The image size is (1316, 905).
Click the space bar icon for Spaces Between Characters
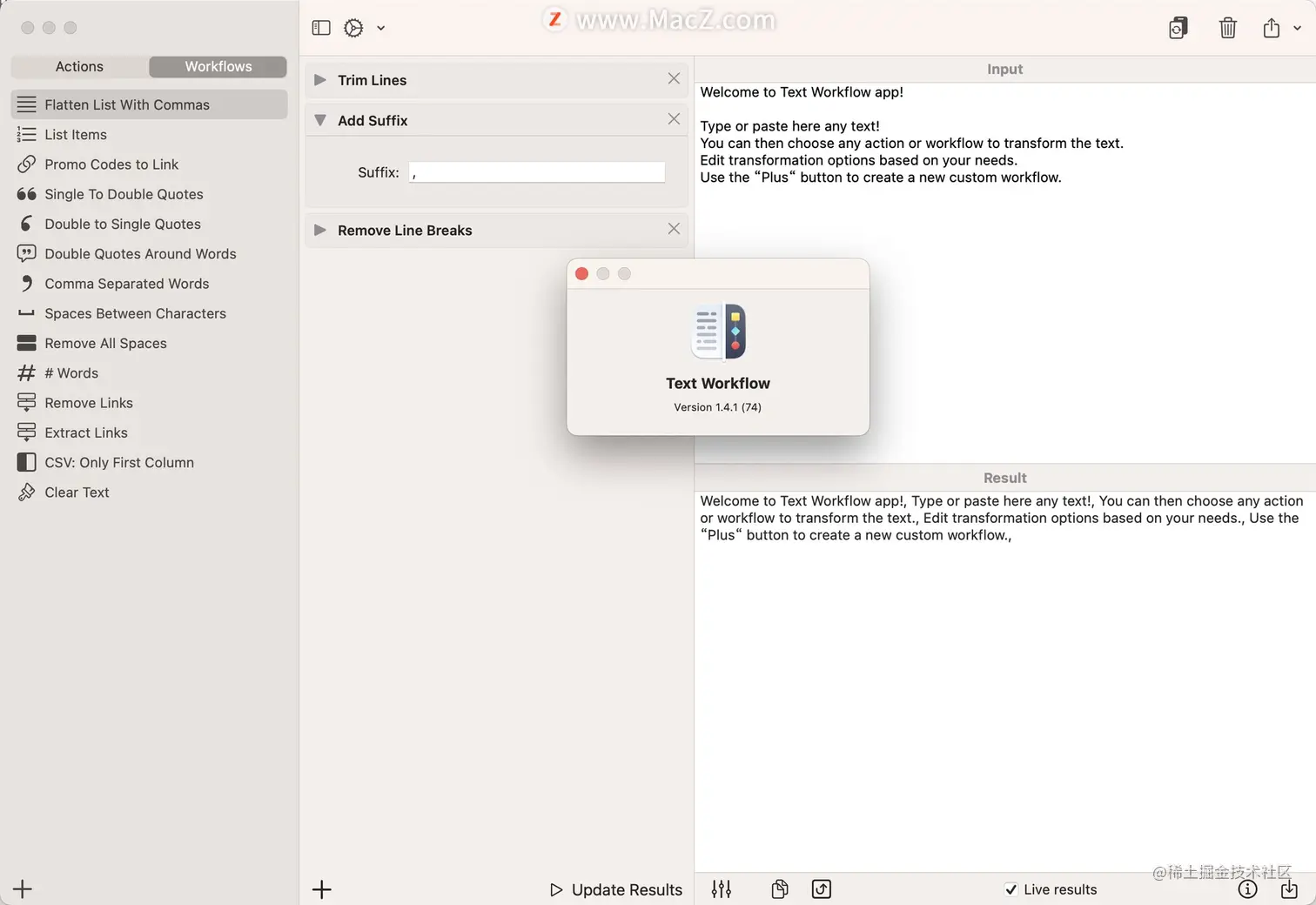27,313
